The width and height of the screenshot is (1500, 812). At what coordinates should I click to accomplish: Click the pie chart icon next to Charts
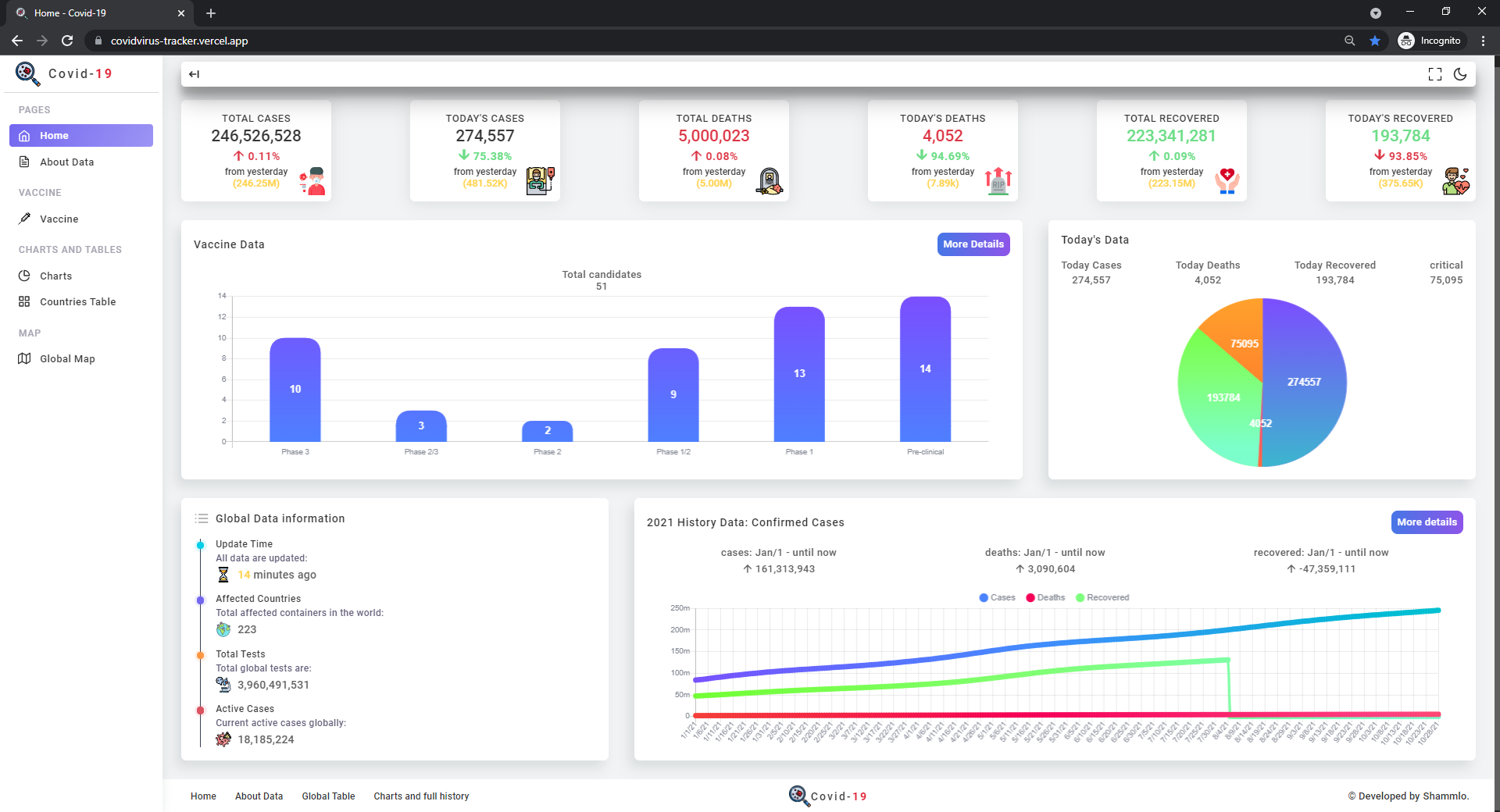(x=24, y=276)
